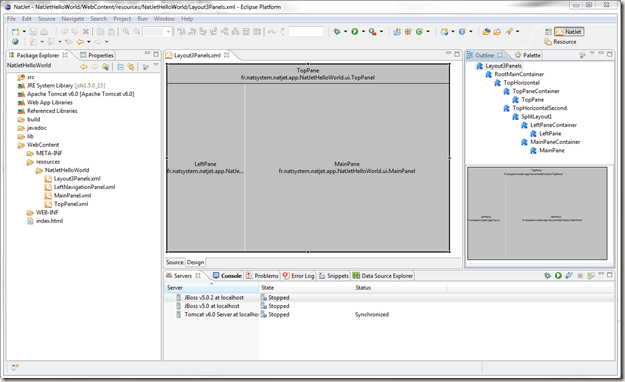
Task: Open Outline view menu triangle
Action: tap(592, 53)
